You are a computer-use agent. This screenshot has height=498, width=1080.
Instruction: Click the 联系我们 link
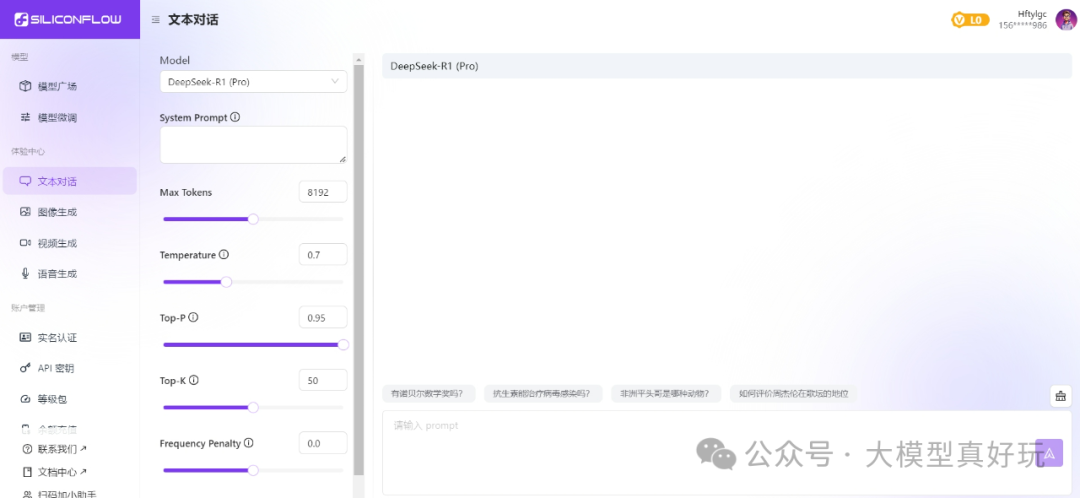55,449
